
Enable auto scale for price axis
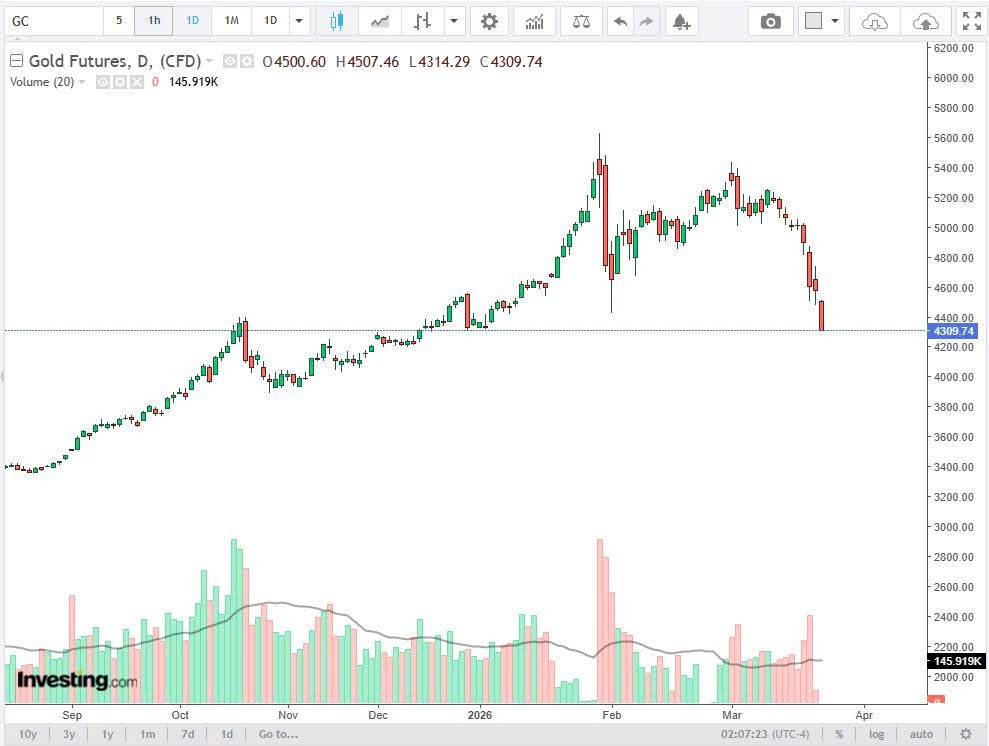click(921, 734)
